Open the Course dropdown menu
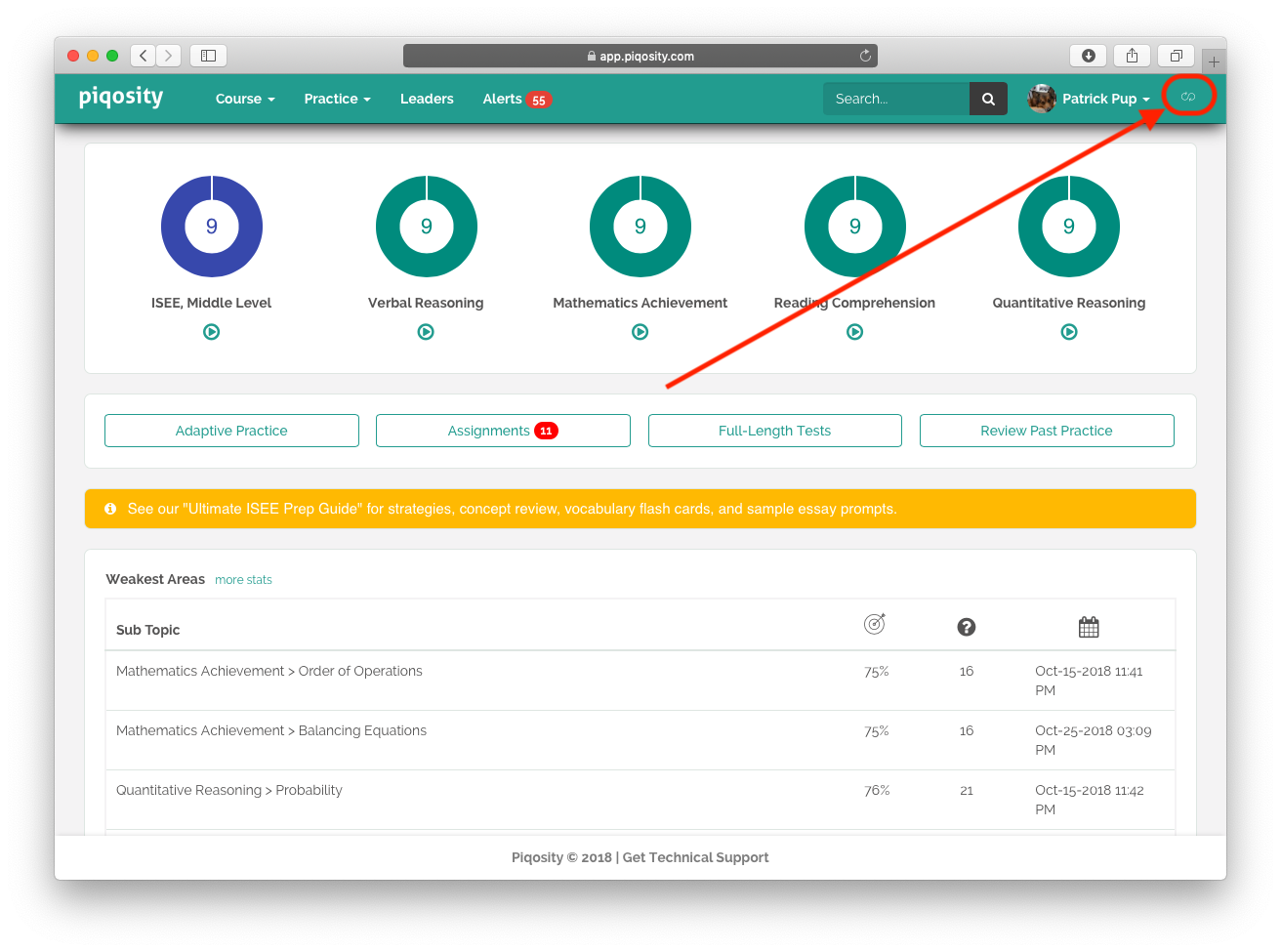The height and width of the screenshot is (952, 1281). click(245, 99)
